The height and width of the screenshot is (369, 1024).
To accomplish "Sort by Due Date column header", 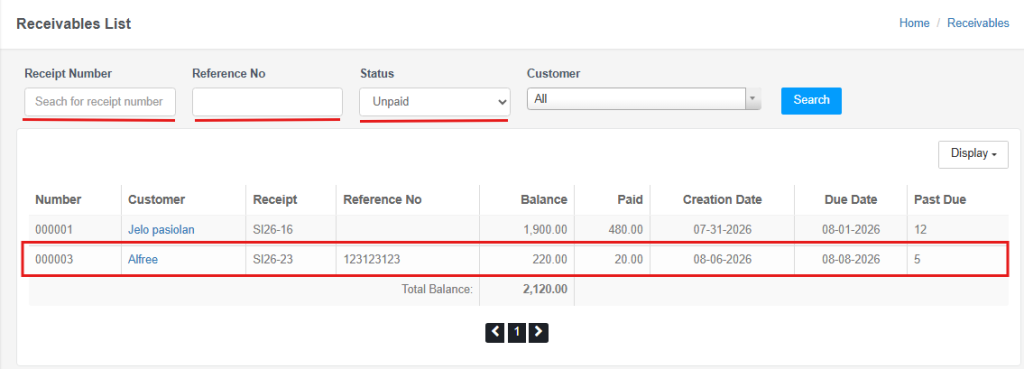I will [851, 200].
